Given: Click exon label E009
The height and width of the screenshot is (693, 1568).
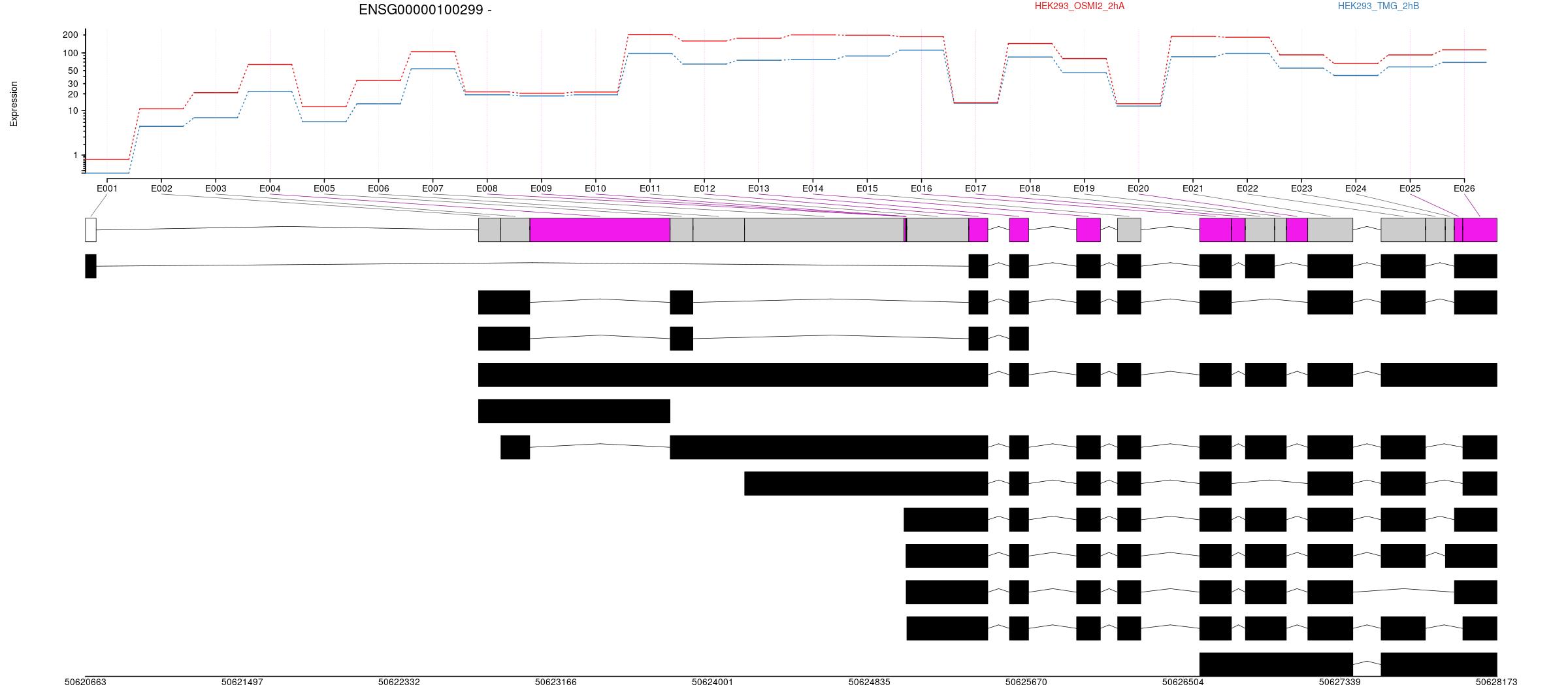Looking at the screenshot, I should (541, 188).
